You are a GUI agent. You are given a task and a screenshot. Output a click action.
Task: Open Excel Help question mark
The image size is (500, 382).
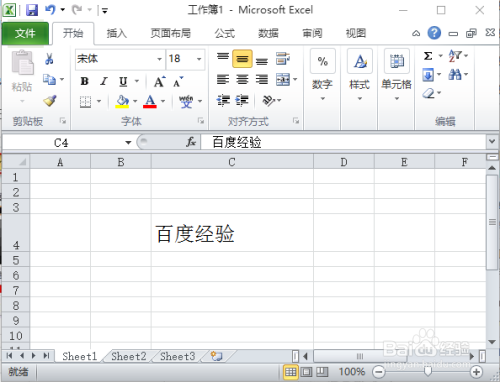click(x=434, y=33)
